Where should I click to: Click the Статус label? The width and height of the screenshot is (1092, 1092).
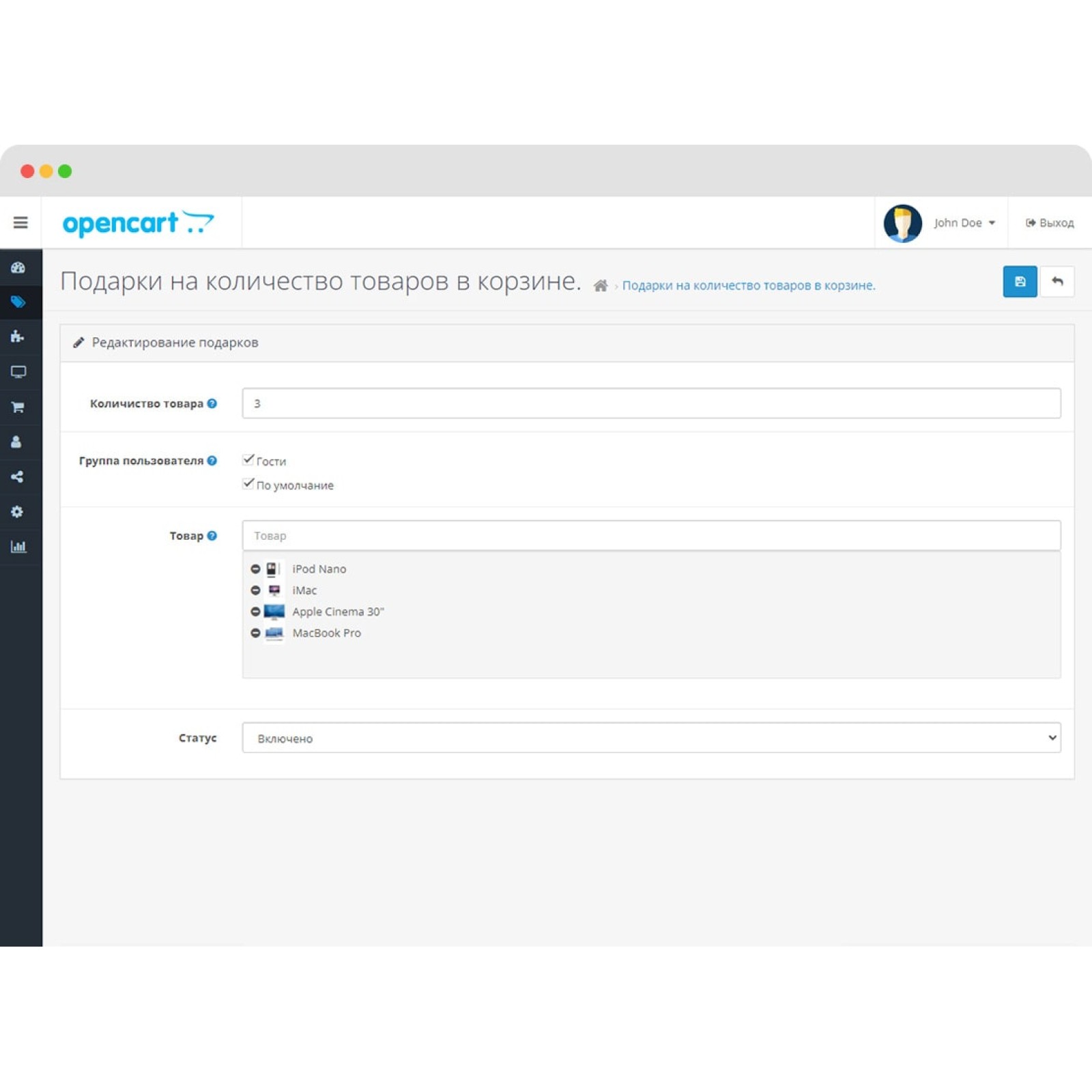(x=197, y=738)
